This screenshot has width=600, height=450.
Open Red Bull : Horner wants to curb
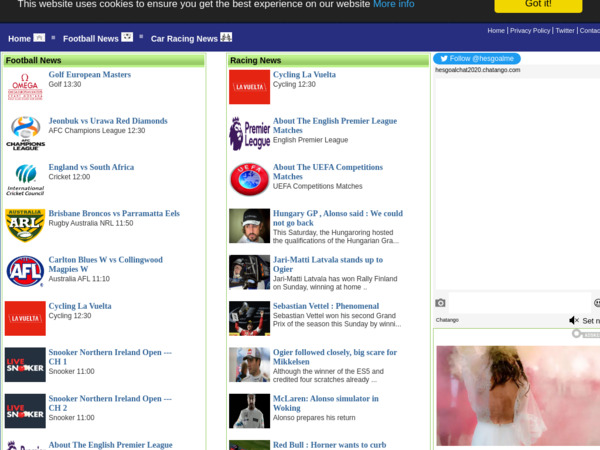pos(329,445)
